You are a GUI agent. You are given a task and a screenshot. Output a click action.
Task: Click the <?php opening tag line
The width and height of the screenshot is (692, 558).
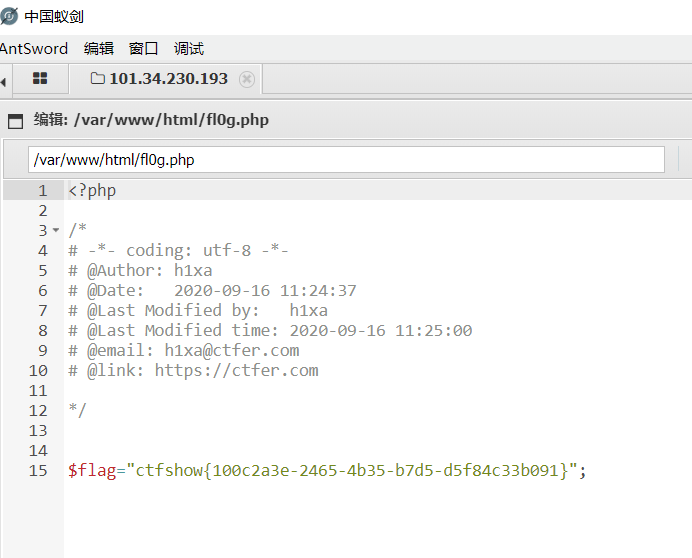(92, 190)
